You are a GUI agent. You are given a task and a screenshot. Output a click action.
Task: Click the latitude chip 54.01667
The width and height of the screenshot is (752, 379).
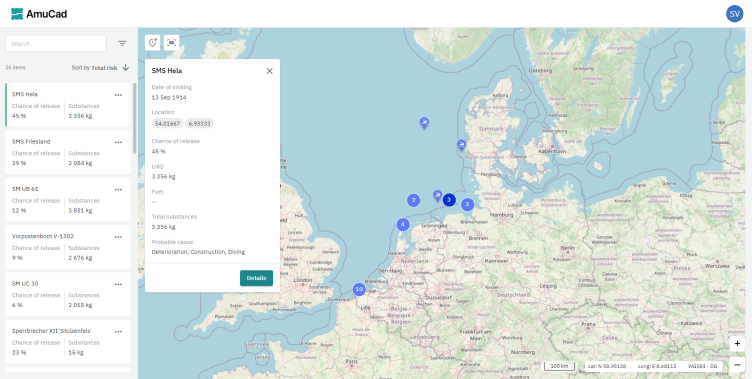167,124
